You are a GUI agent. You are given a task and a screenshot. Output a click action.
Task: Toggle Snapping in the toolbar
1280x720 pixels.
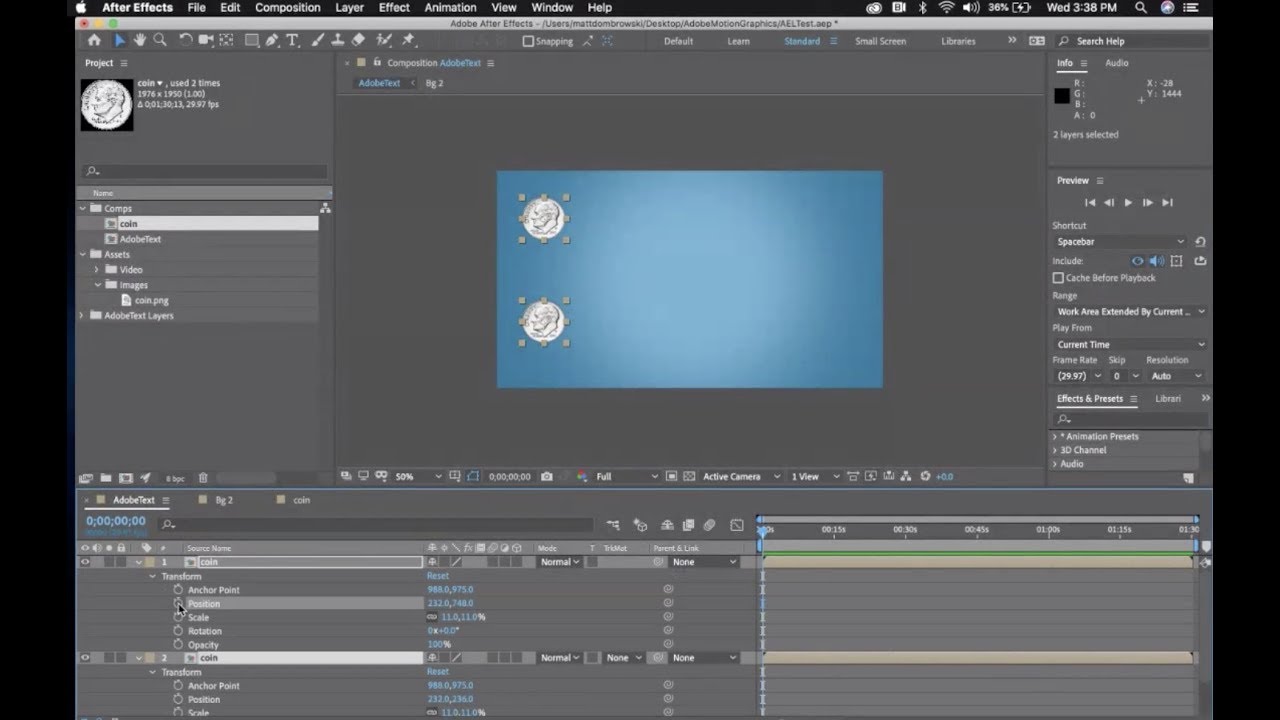pyautogui.click(x=529, y=41)
